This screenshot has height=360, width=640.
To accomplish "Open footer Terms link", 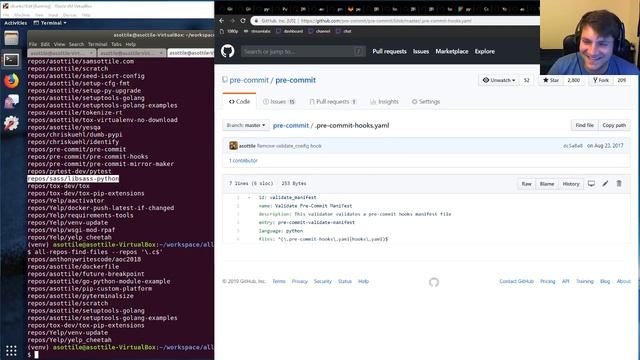I will tap(279, 282).
